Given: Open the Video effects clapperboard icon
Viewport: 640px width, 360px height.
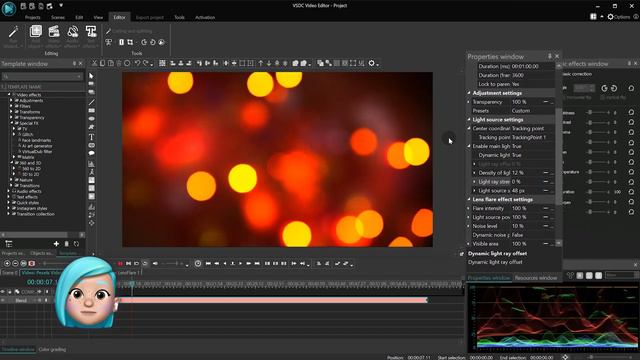Looking at the screenshot, I should tap(54, 31).
